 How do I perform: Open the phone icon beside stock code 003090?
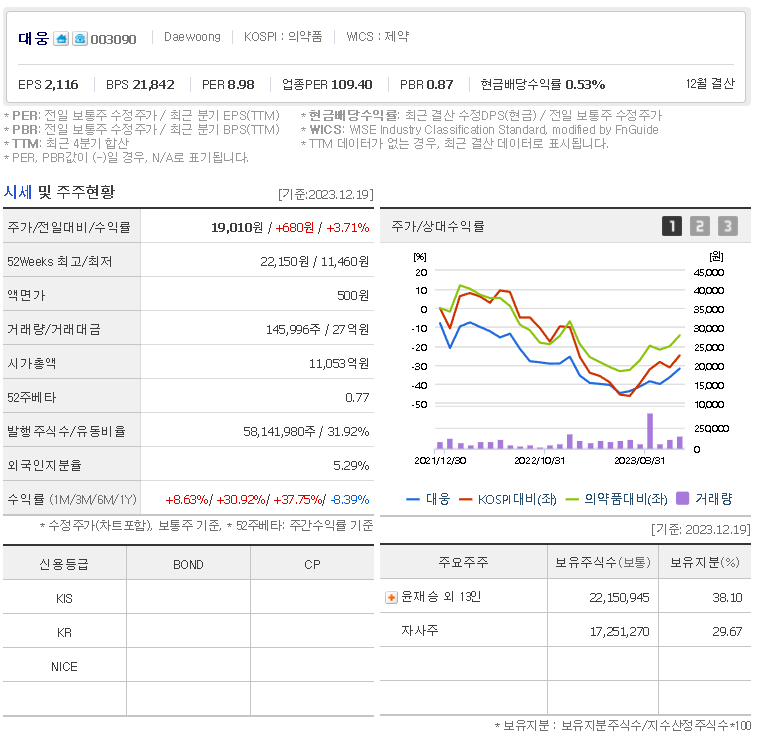(x=80, y=39)
